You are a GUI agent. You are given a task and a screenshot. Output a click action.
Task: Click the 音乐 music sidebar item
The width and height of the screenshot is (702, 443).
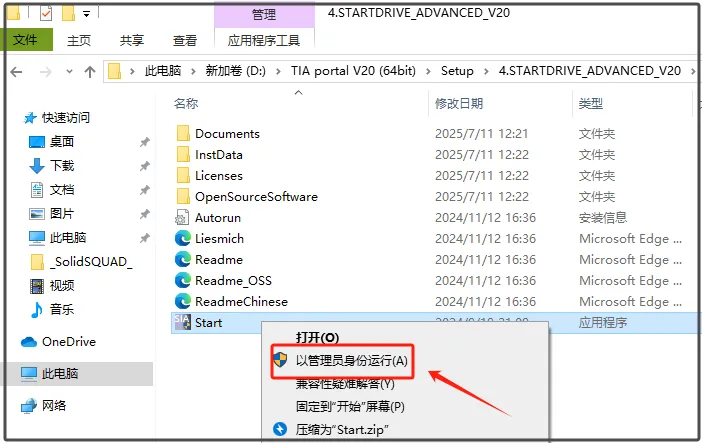[62, 310]
